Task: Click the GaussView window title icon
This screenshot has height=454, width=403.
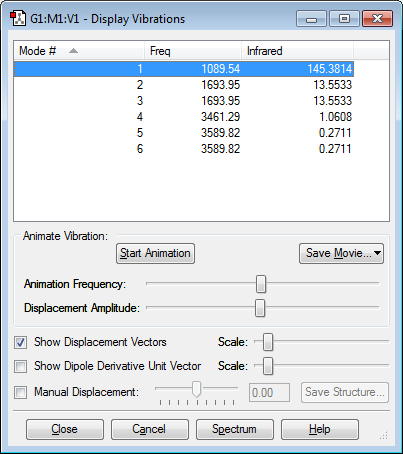Action: pos(18,18)
